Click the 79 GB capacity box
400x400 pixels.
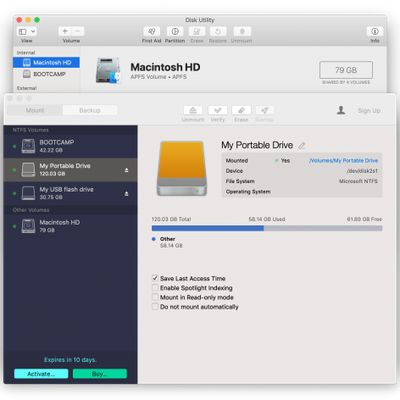pos(346,70)
